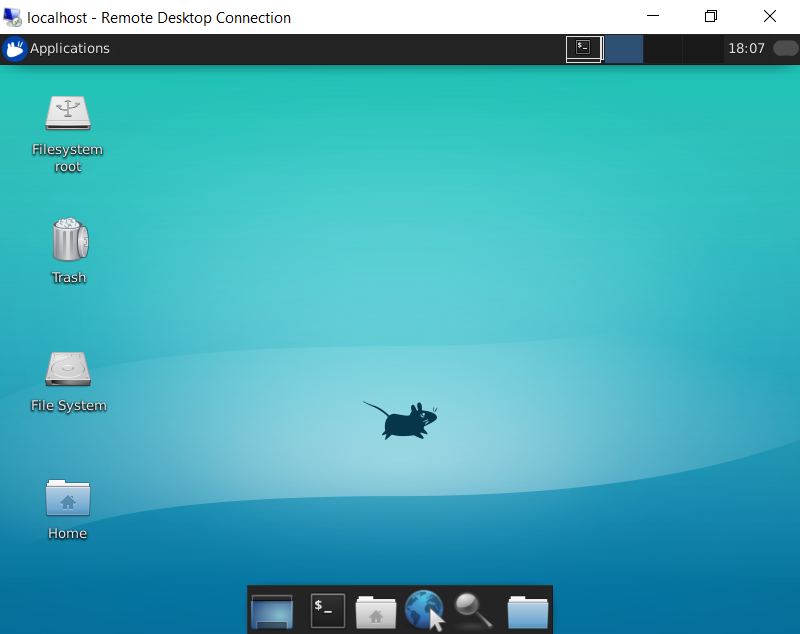Click the rounded user button beside clock
800x634 pixels.
pos(786,48)
